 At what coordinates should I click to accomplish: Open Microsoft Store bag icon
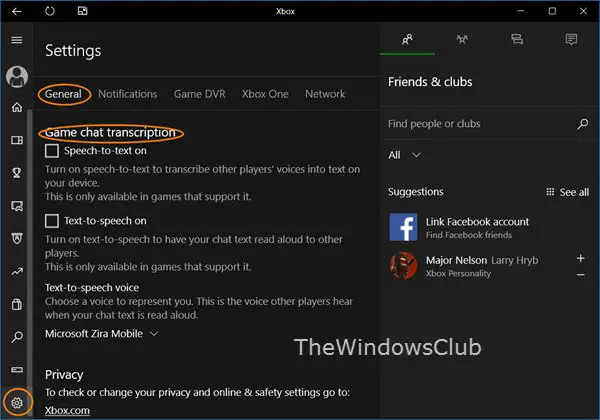point(17,304)
